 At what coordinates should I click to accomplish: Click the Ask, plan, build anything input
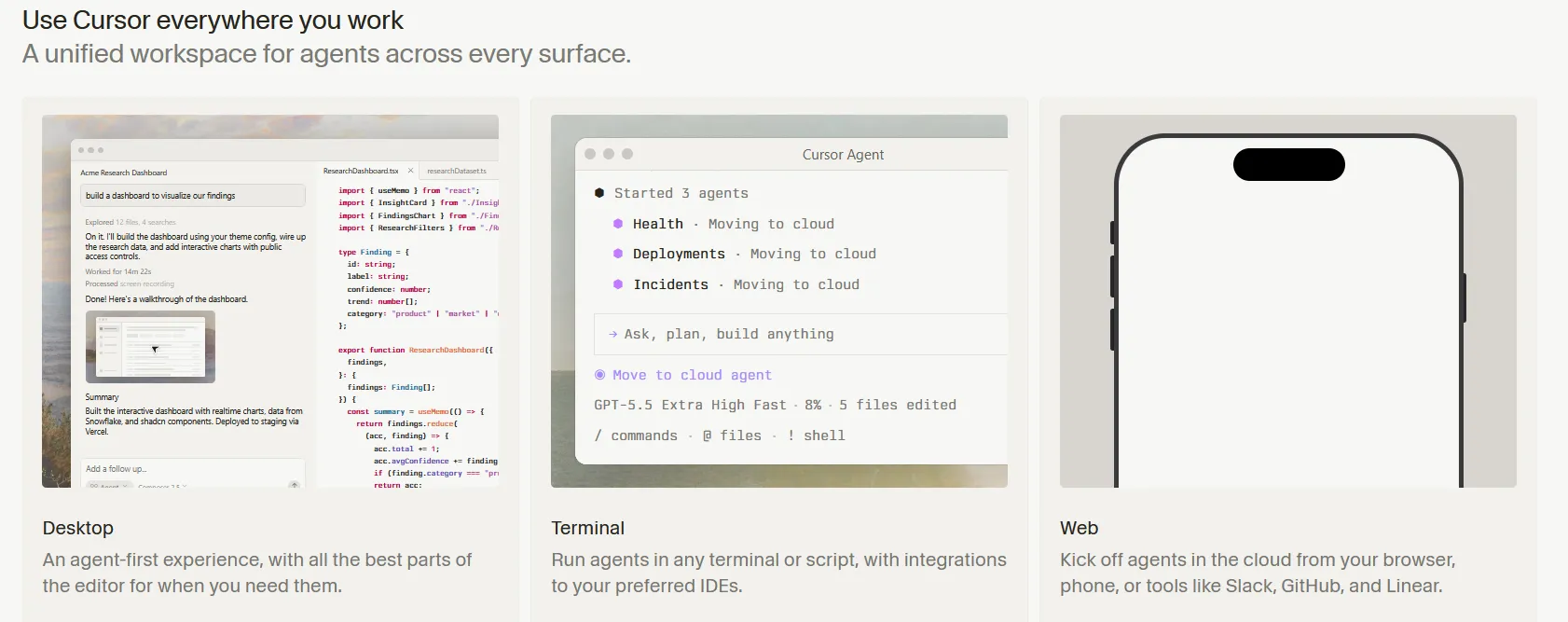pos(801,334)
